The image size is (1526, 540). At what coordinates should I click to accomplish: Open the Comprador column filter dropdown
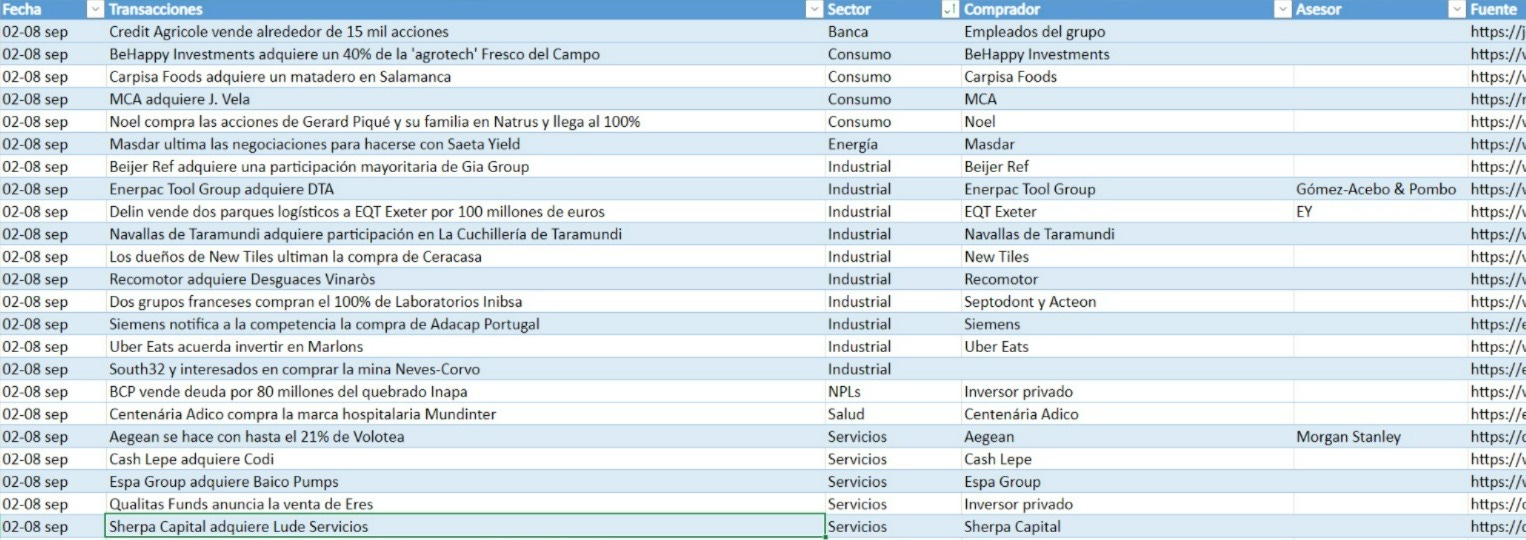coord(1283,9)
